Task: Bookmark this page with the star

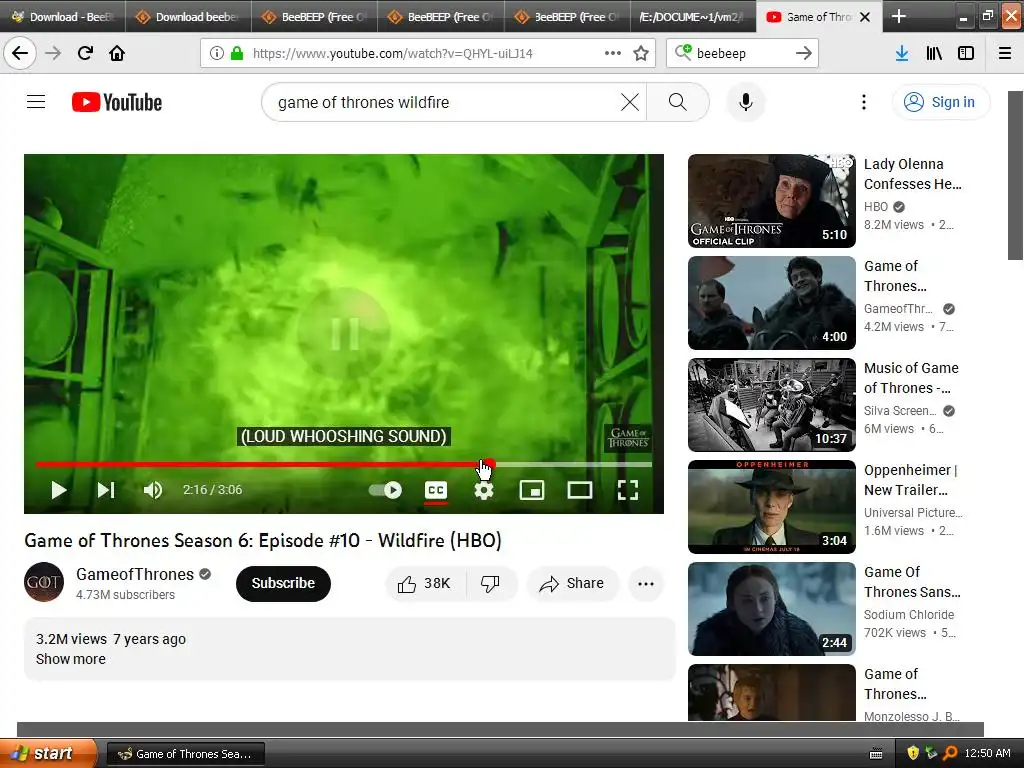Action: click(641, 53)
